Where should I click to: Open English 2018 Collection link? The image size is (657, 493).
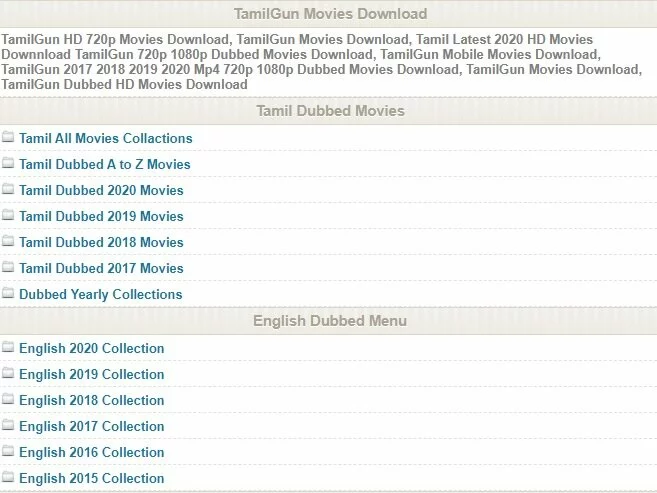(x=92, y=400)
